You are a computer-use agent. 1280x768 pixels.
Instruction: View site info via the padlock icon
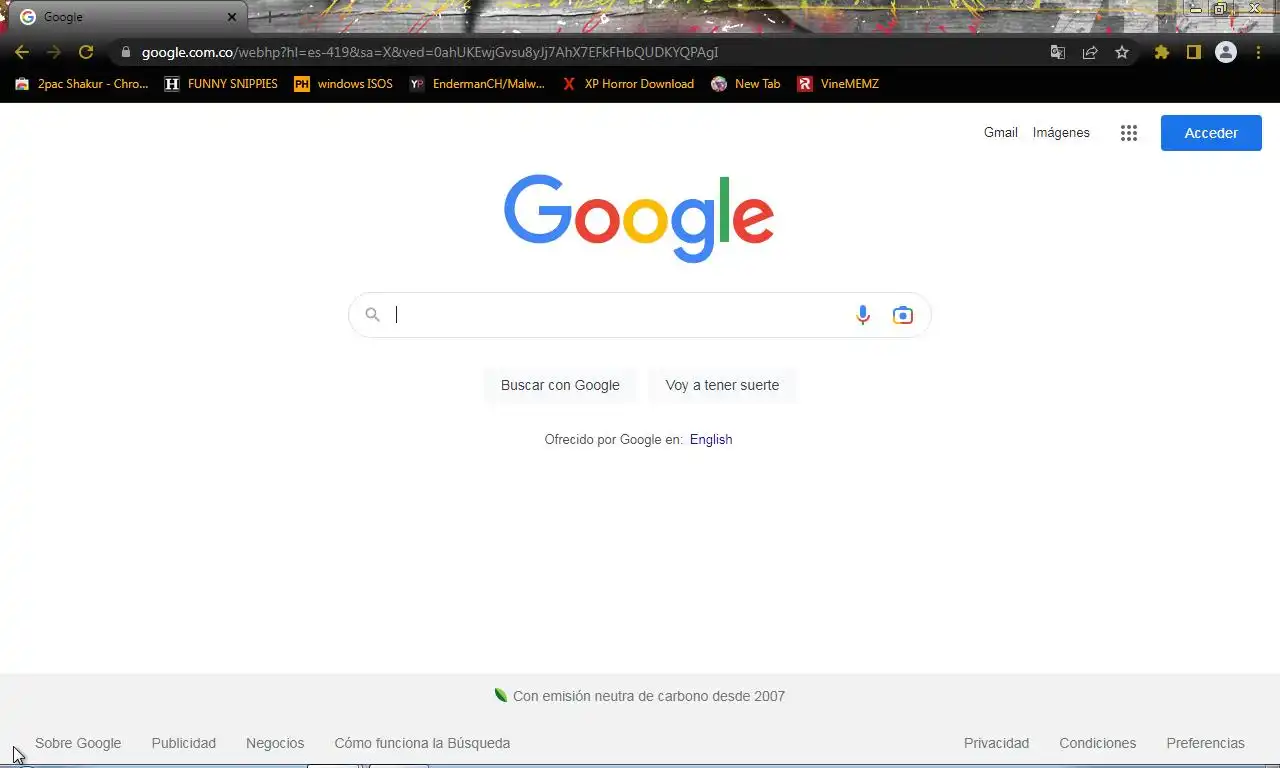(125, 52)
